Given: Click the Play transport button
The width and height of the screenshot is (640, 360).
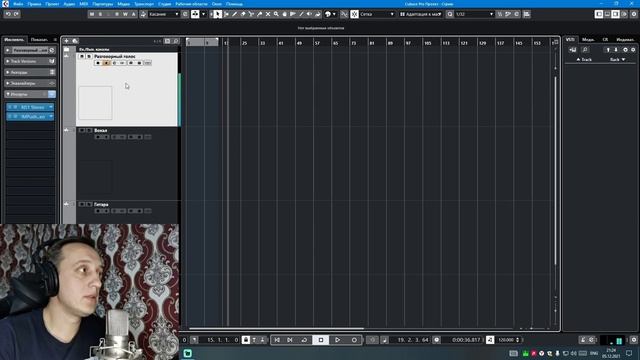Looking at the screenshot, I should pos(338,340).
